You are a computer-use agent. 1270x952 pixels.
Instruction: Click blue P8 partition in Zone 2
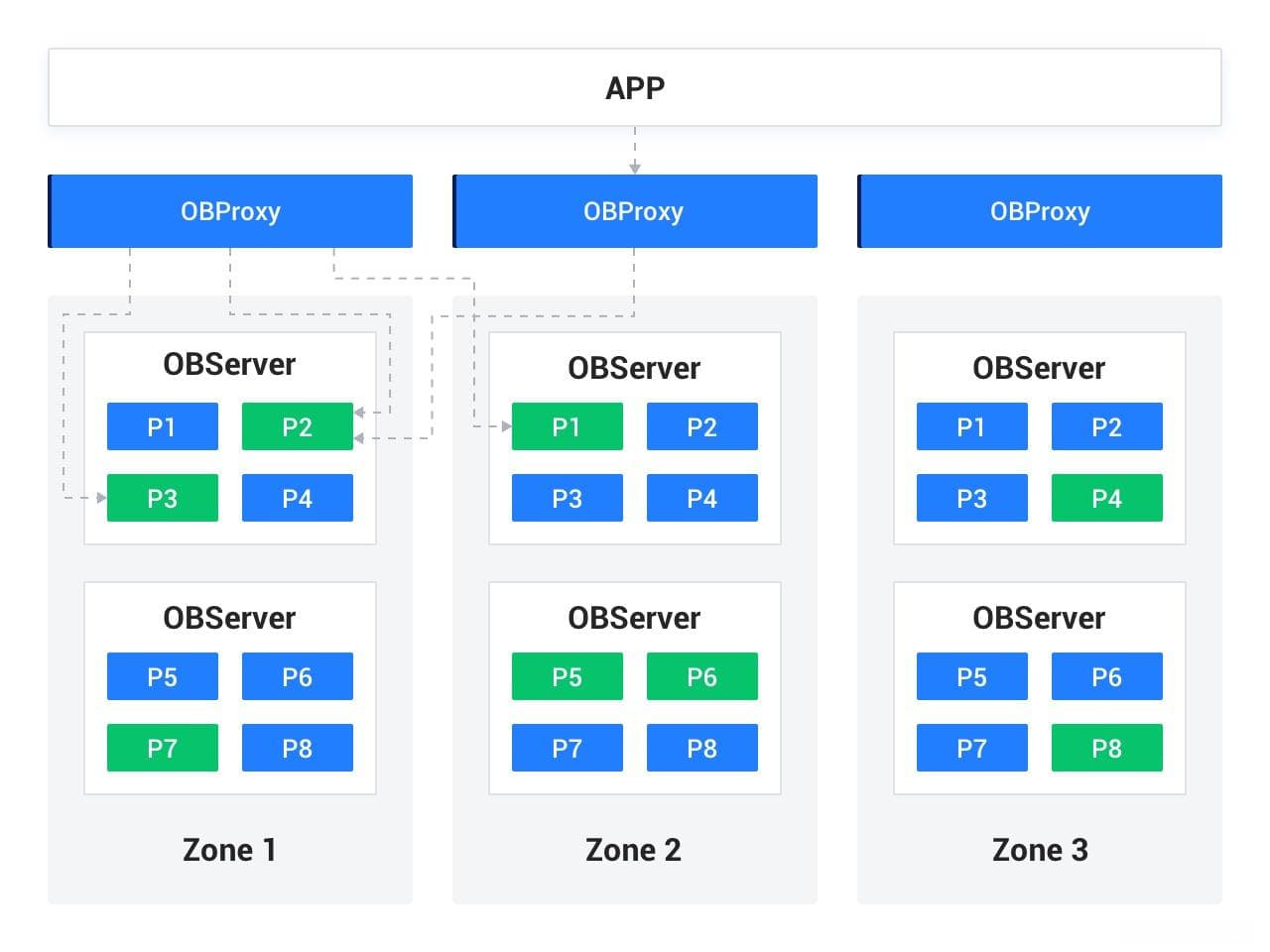(x=702, y=748)
